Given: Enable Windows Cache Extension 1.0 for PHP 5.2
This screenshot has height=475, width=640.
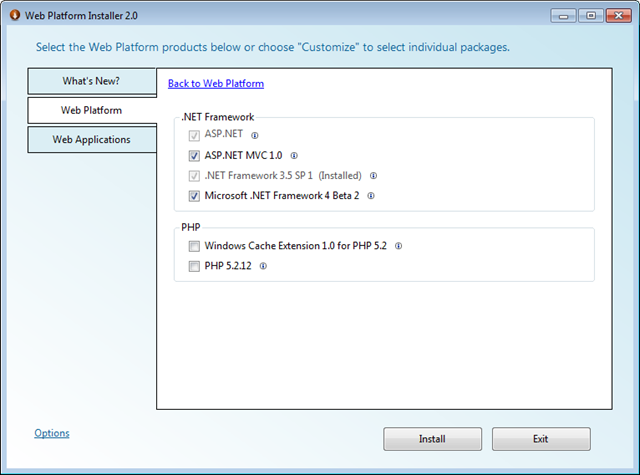Looking at the screenshot, I should coord(194,246).
